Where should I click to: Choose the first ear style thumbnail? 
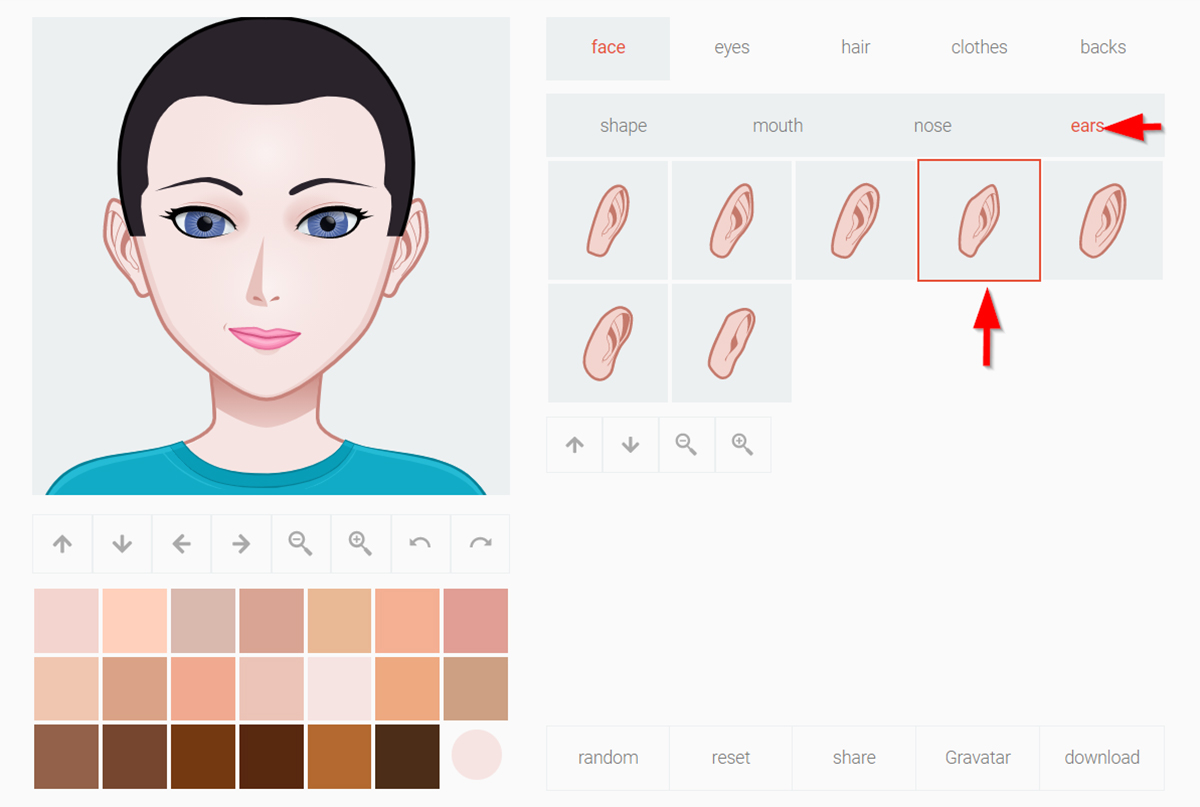click(607, 221)
